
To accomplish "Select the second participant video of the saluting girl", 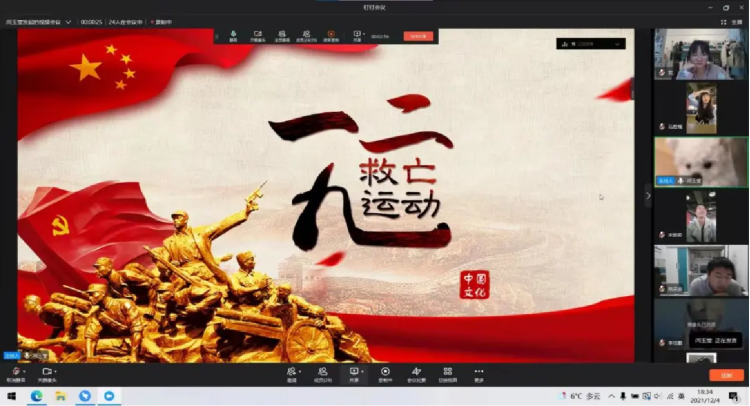I will pos(701,108).
